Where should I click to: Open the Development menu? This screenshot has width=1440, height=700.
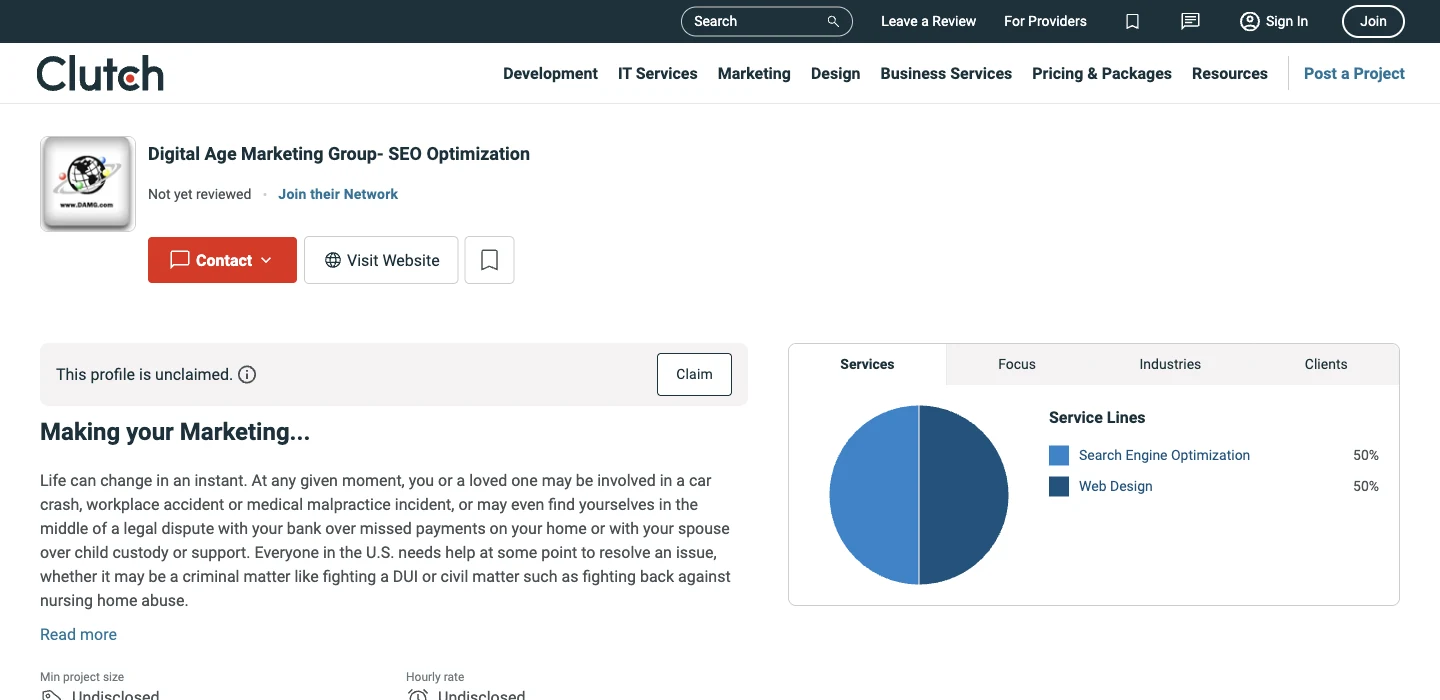click(550, 73)
